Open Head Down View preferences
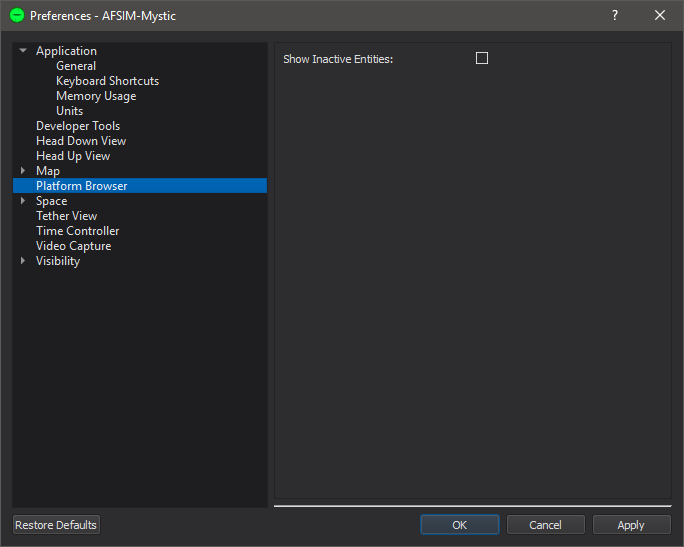 (x=81, y=141)
